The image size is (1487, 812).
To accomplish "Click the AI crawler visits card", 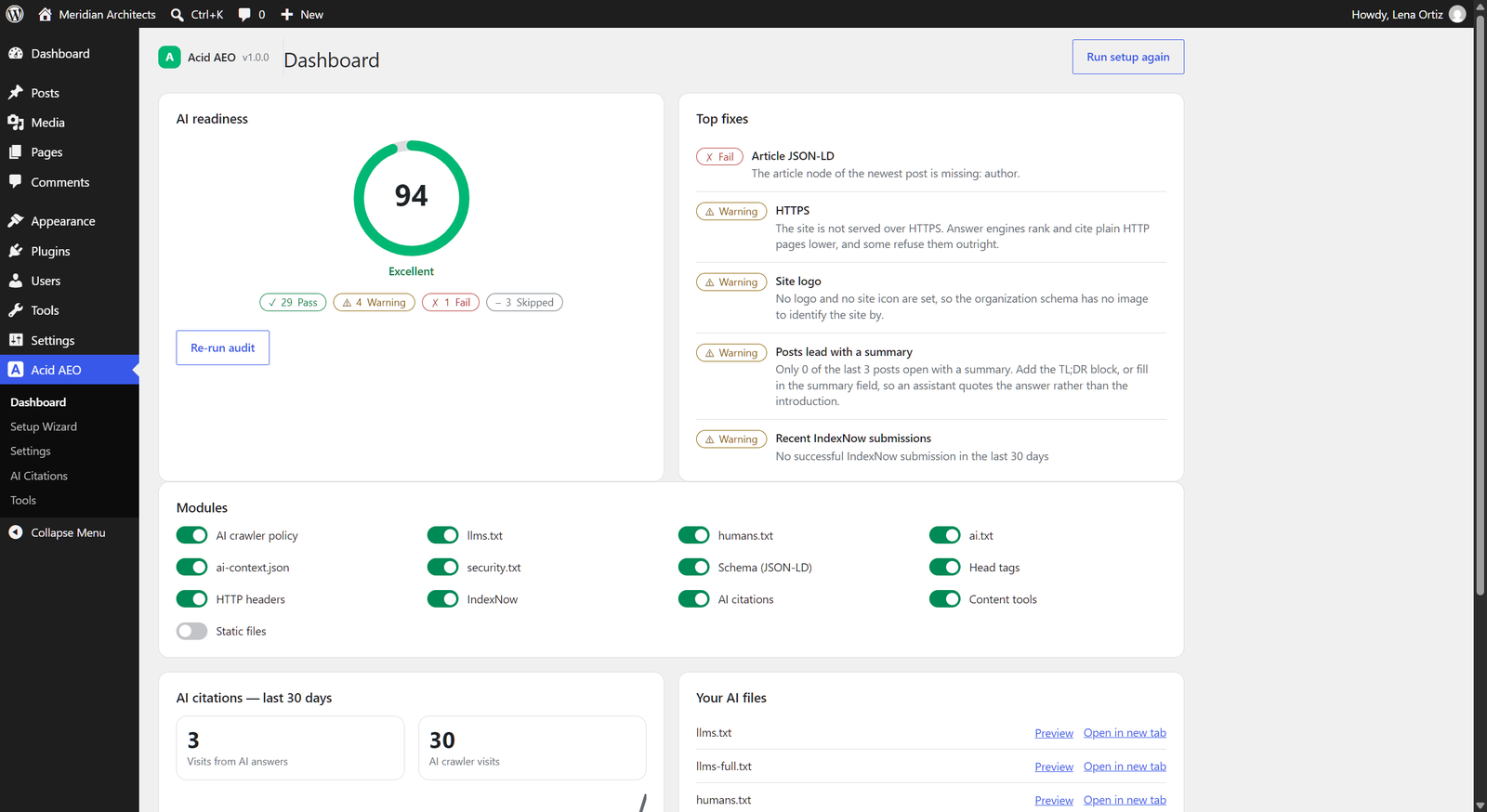I will (x=533, y=748).
